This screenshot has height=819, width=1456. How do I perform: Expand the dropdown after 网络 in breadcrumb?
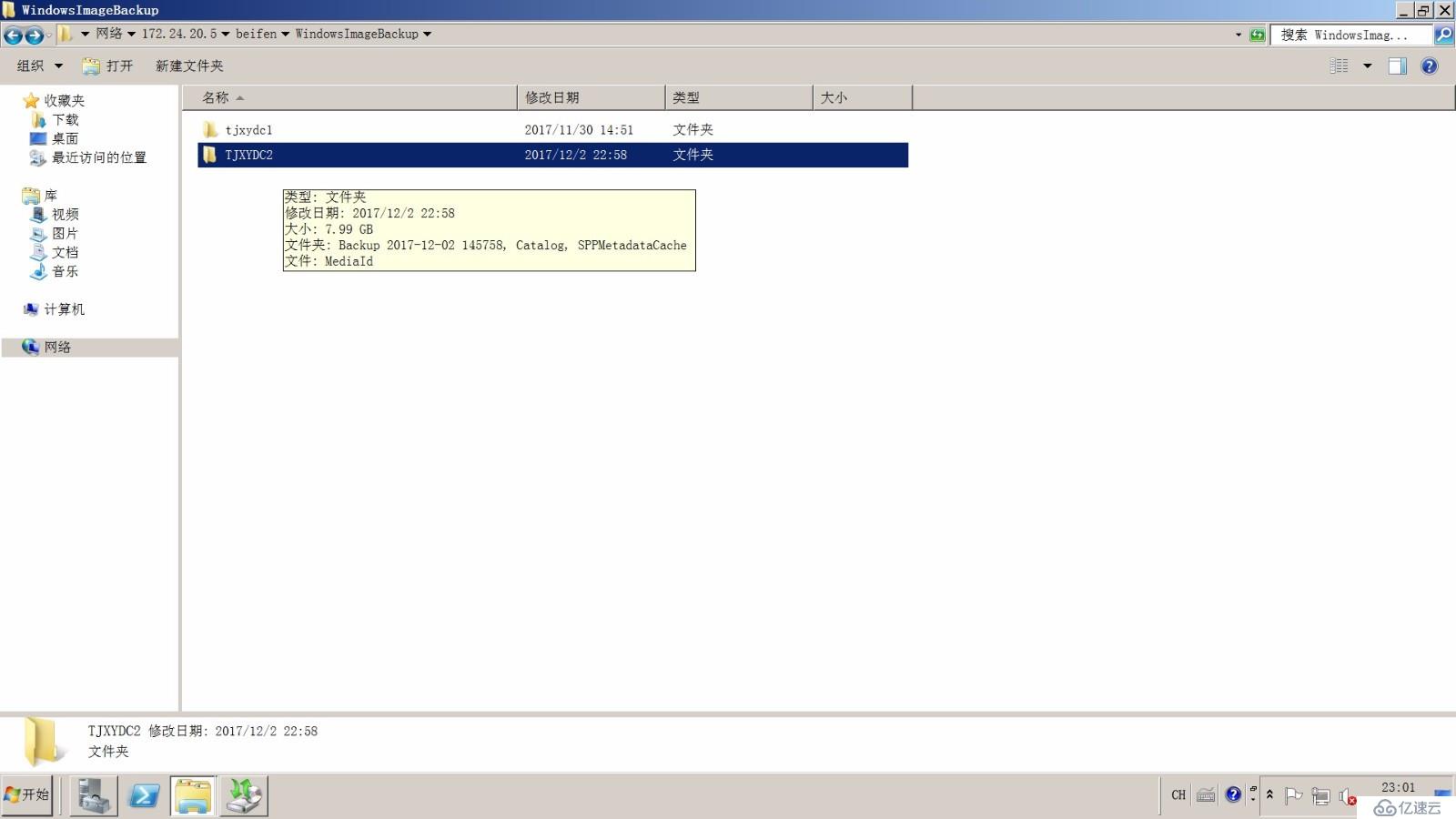coord(131,35)
